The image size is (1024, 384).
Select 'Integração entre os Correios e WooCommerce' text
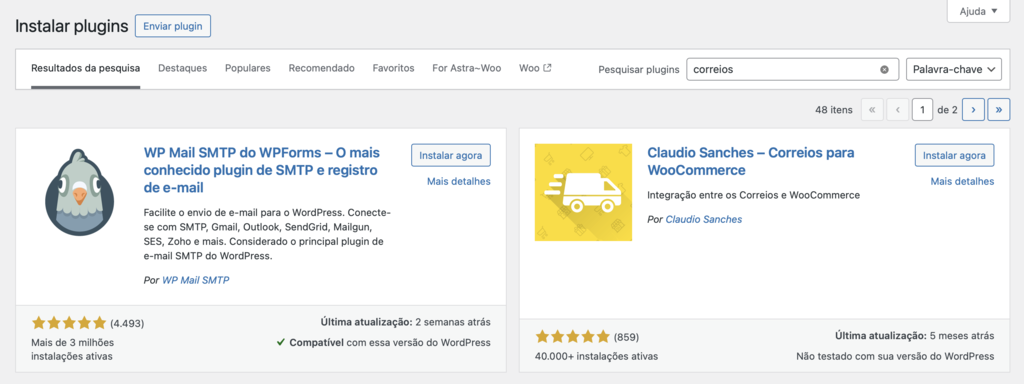click(754, 195)
